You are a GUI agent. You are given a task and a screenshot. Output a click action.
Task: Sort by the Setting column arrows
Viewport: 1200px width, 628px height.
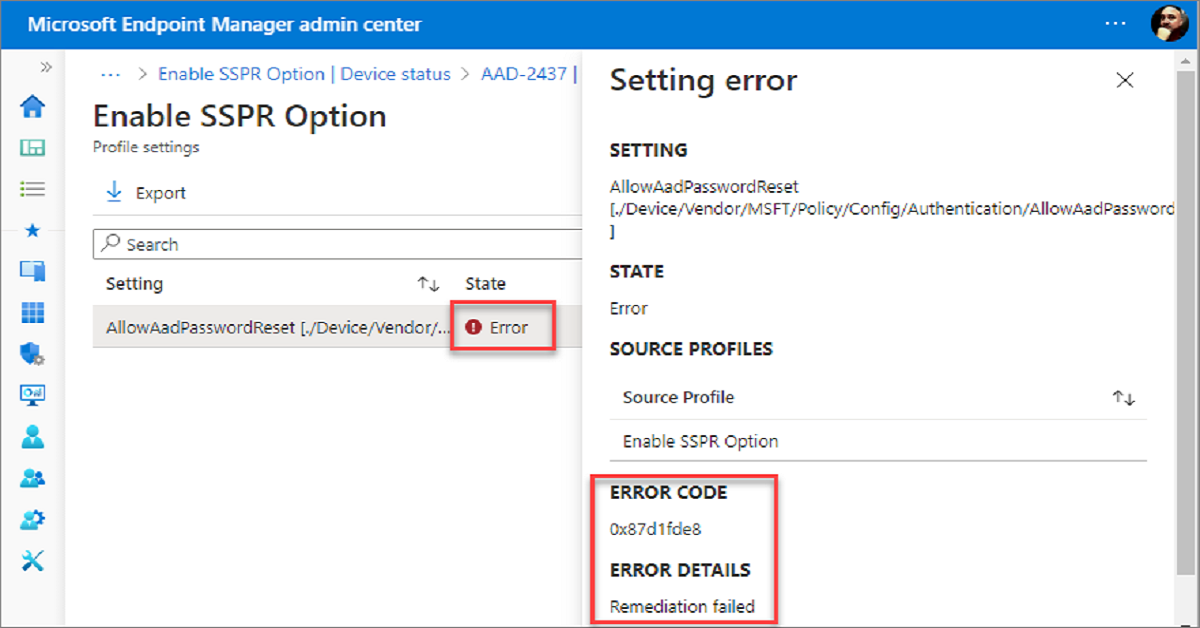pyautogui.click(x=428, y=285)
